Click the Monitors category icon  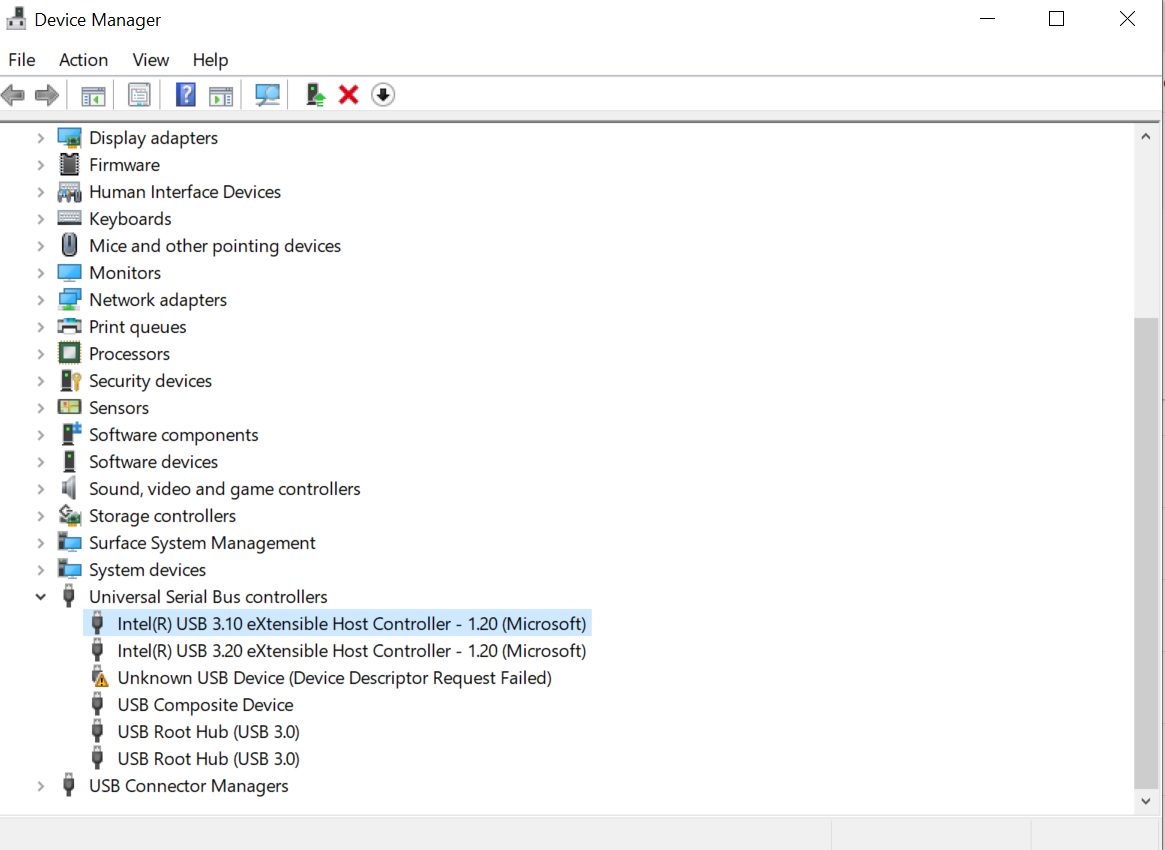click(69, 273)
